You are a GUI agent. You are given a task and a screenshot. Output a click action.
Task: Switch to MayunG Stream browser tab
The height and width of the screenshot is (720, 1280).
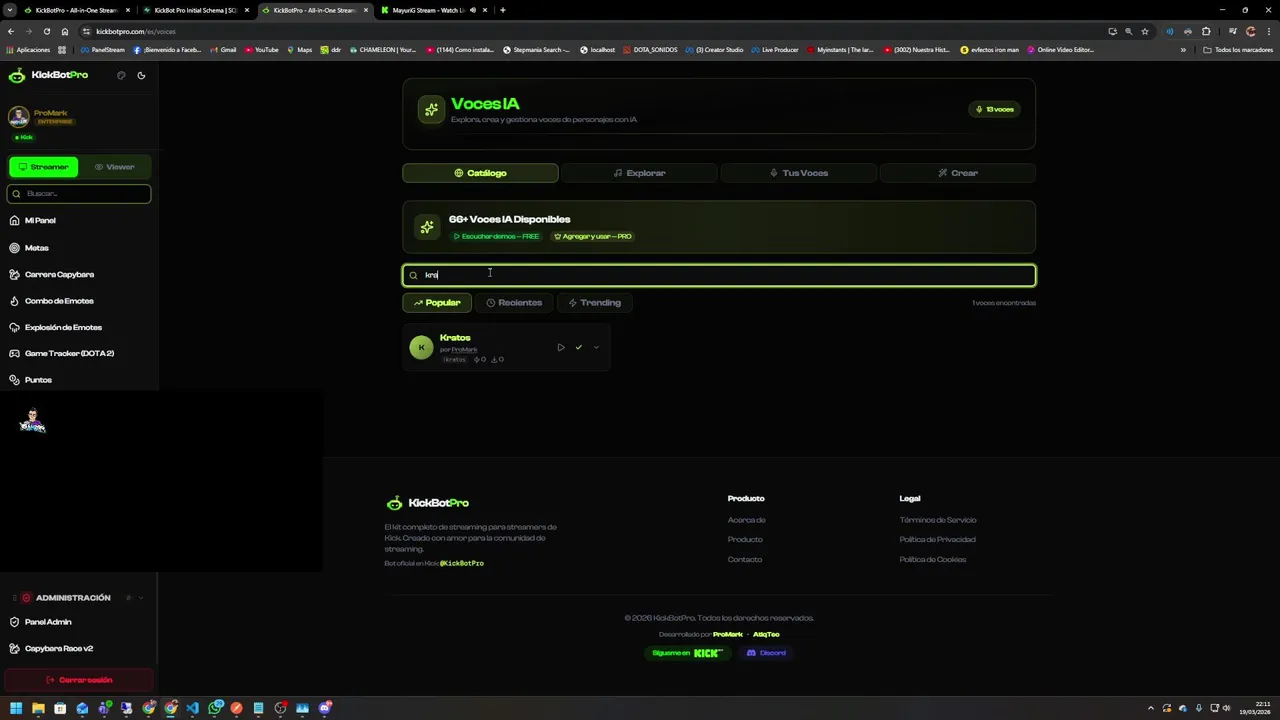tap(432, 10)
